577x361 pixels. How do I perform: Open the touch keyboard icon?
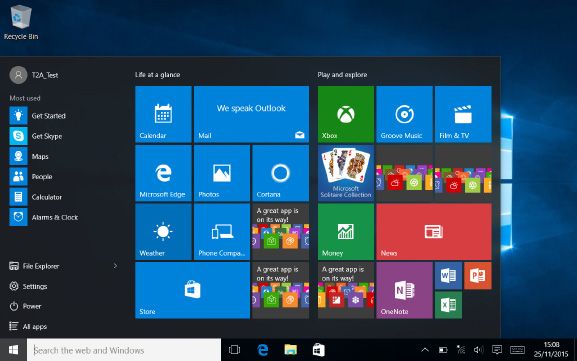pos(517,350)
